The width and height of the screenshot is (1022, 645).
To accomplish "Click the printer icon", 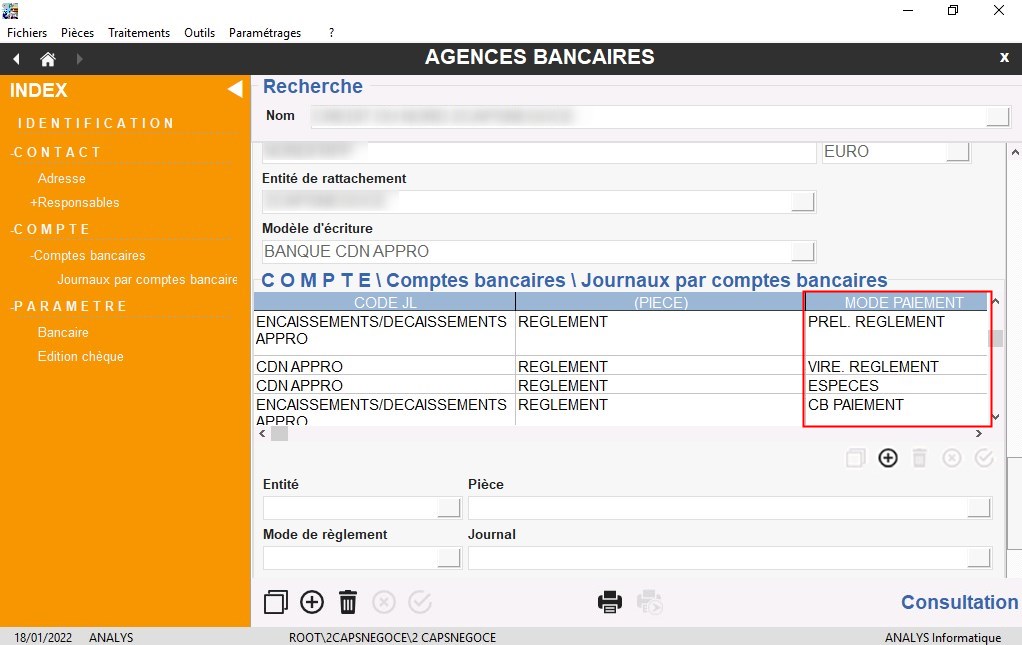I will click(610, 602).
